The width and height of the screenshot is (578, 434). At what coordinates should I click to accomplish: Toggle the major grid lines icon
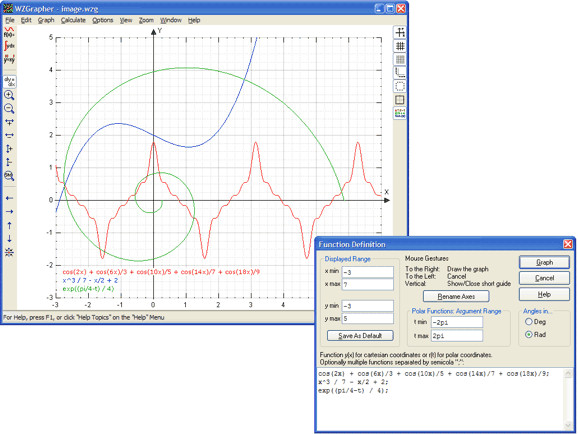(x=400, y=46)
